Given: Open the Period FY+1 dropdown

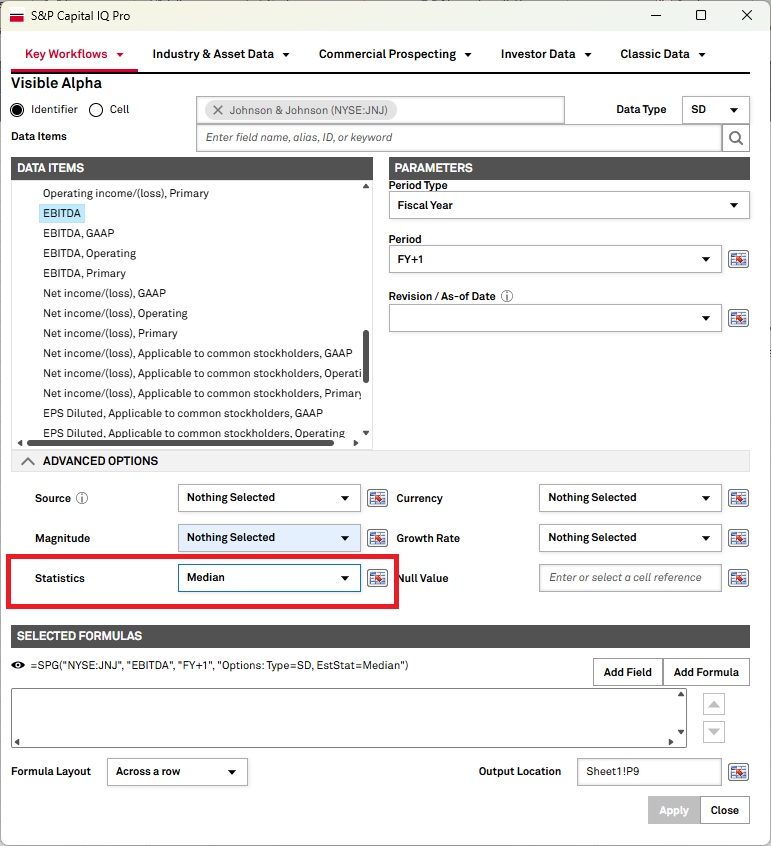Looking at the screenshot, I should pos(555,259).
